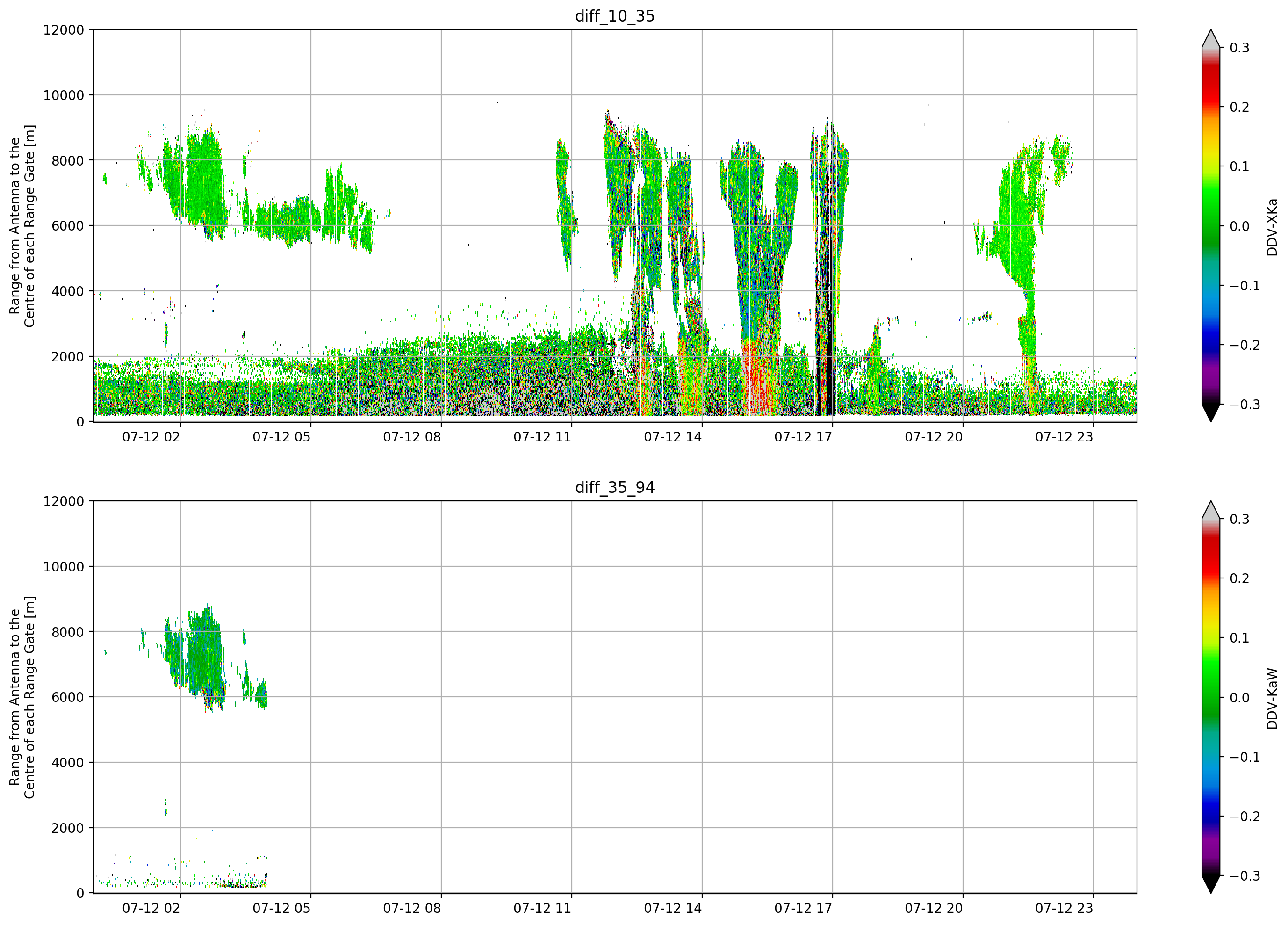Click the 07-12 02 x-tick under diff_35_94

151,909
